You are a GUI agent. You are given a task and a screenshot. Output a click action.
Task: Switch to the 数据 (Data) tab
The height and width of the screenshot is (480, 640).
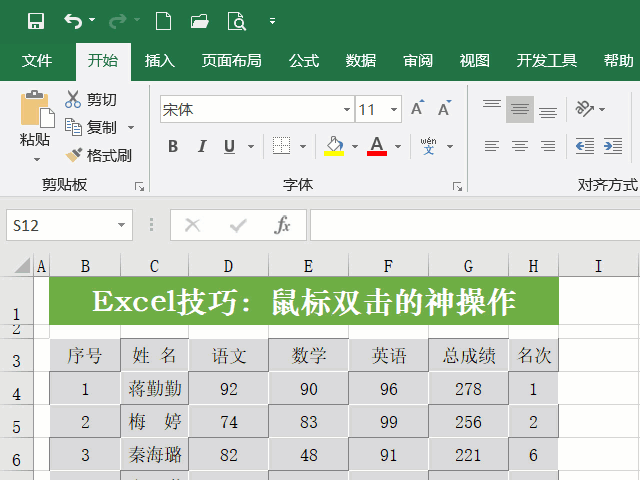pyautogui.click(x=360, y=61)
